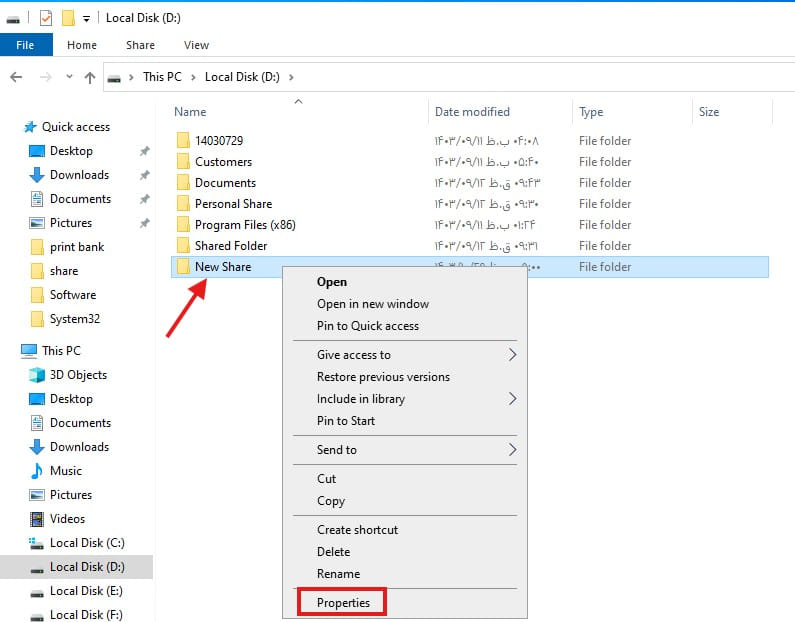This screenshot has width=795, height=622.
Task: Select the New Share folder icon
Action: (183, 267)
